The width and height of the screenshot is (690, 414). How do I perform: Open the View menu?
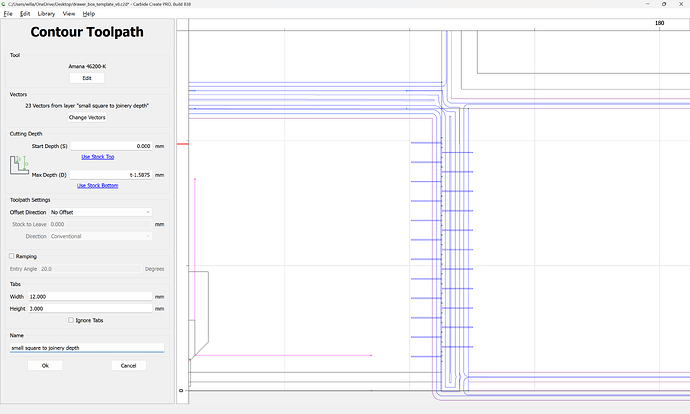click(69, 14)
